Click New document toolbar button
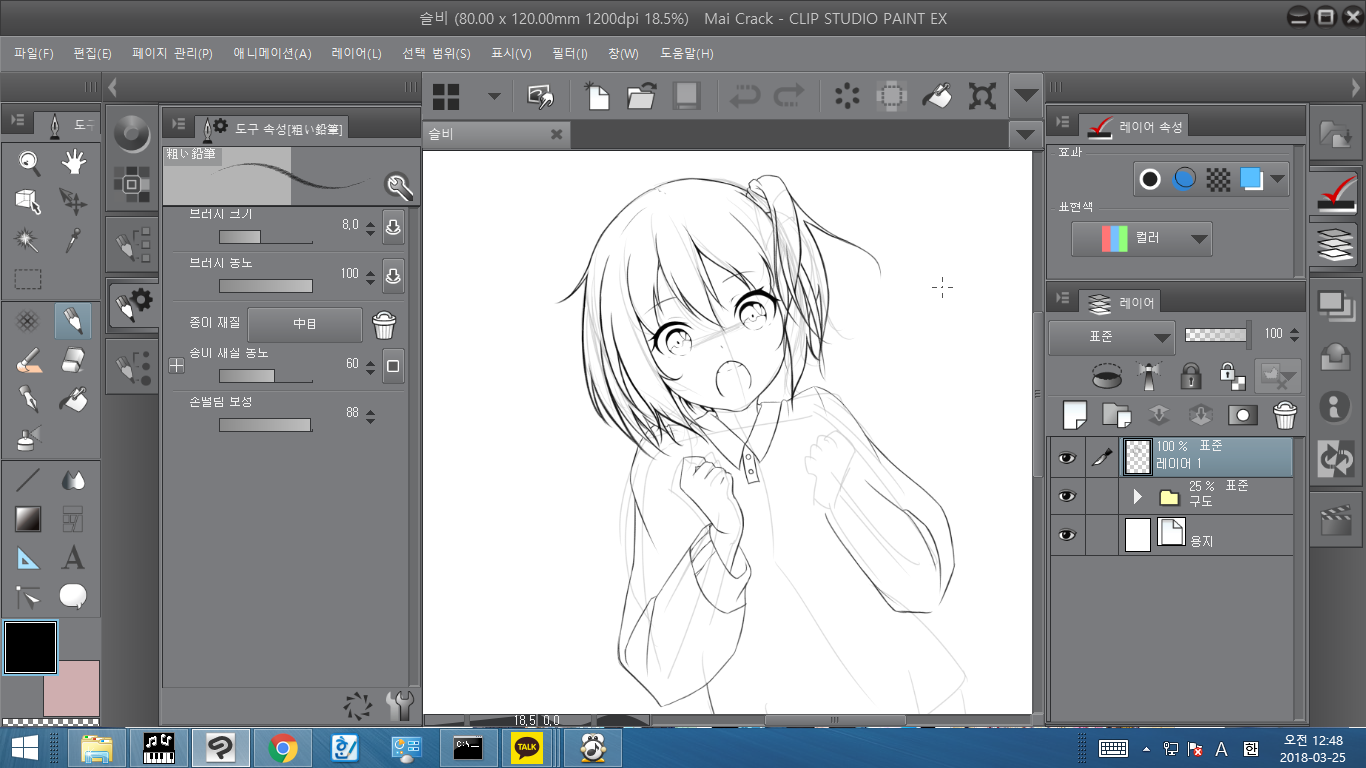 [x=597, y=96]
